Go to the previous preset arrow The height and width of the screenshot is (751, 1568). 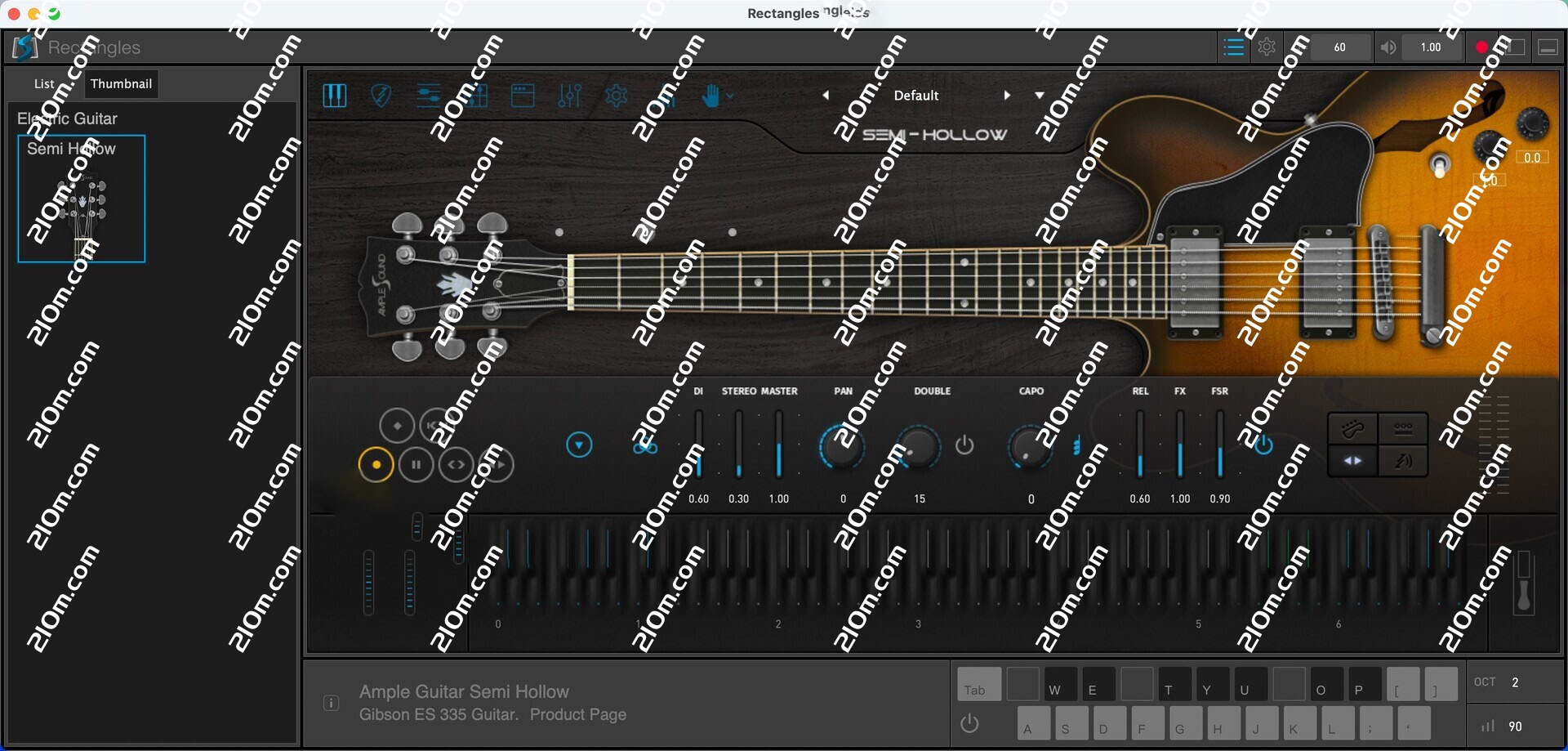pos(826,95)
